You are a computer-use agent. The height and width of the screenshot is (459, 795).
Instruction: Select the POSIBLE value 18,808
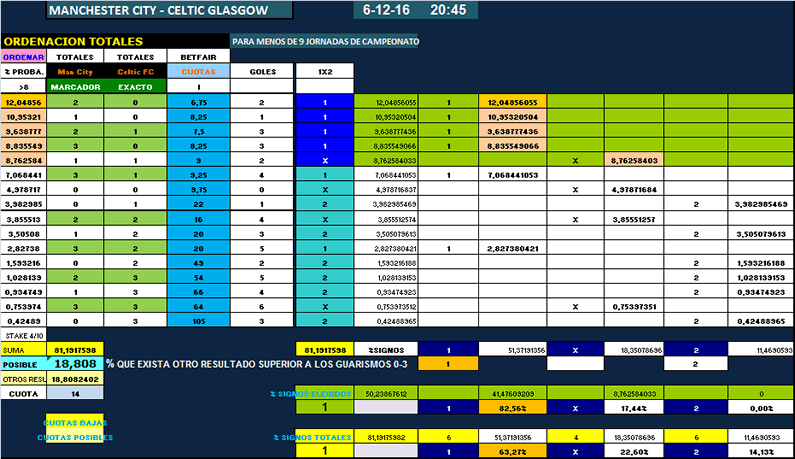click(x=75, y=364)
